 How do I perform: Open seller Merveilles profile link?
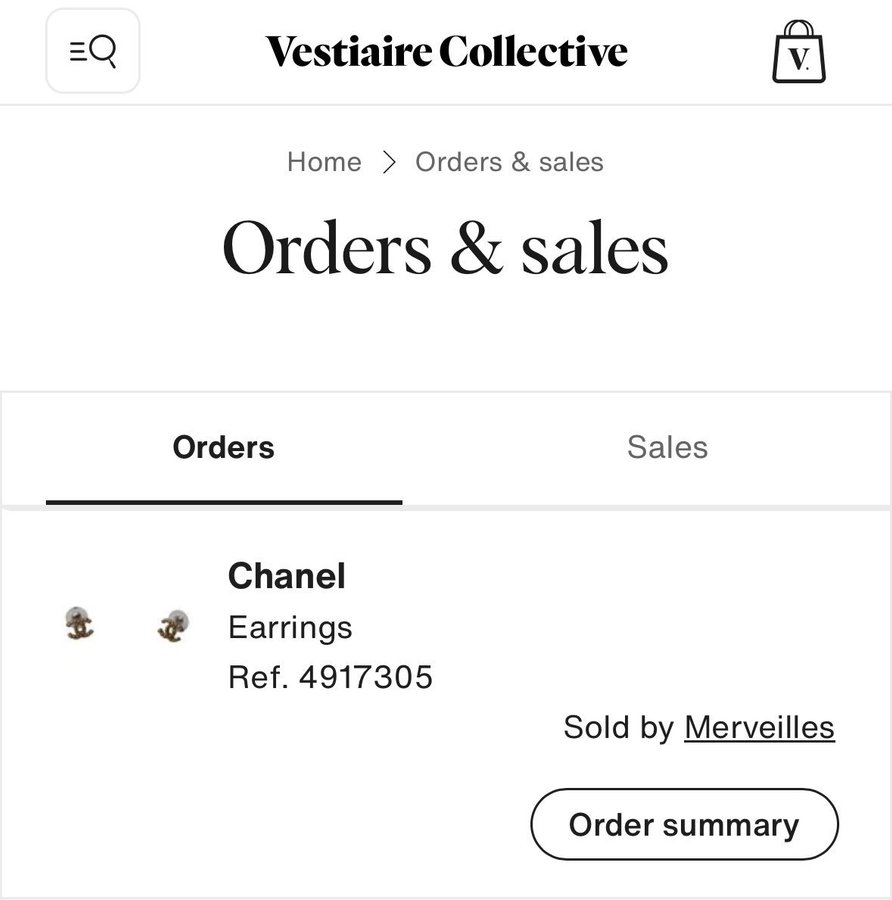click(759, 727)
